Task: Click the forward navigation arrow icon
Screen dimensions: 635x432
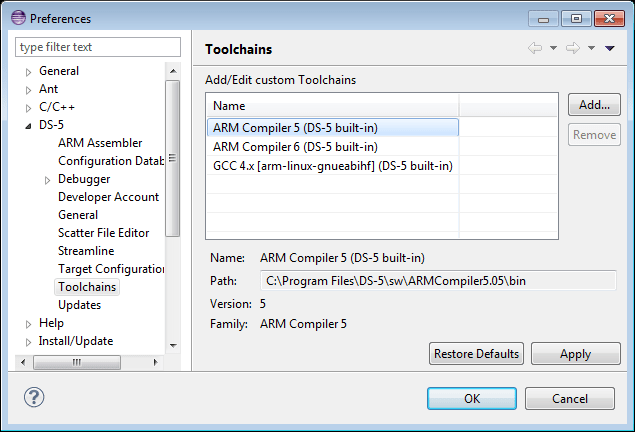Action: tap(573, 48)
